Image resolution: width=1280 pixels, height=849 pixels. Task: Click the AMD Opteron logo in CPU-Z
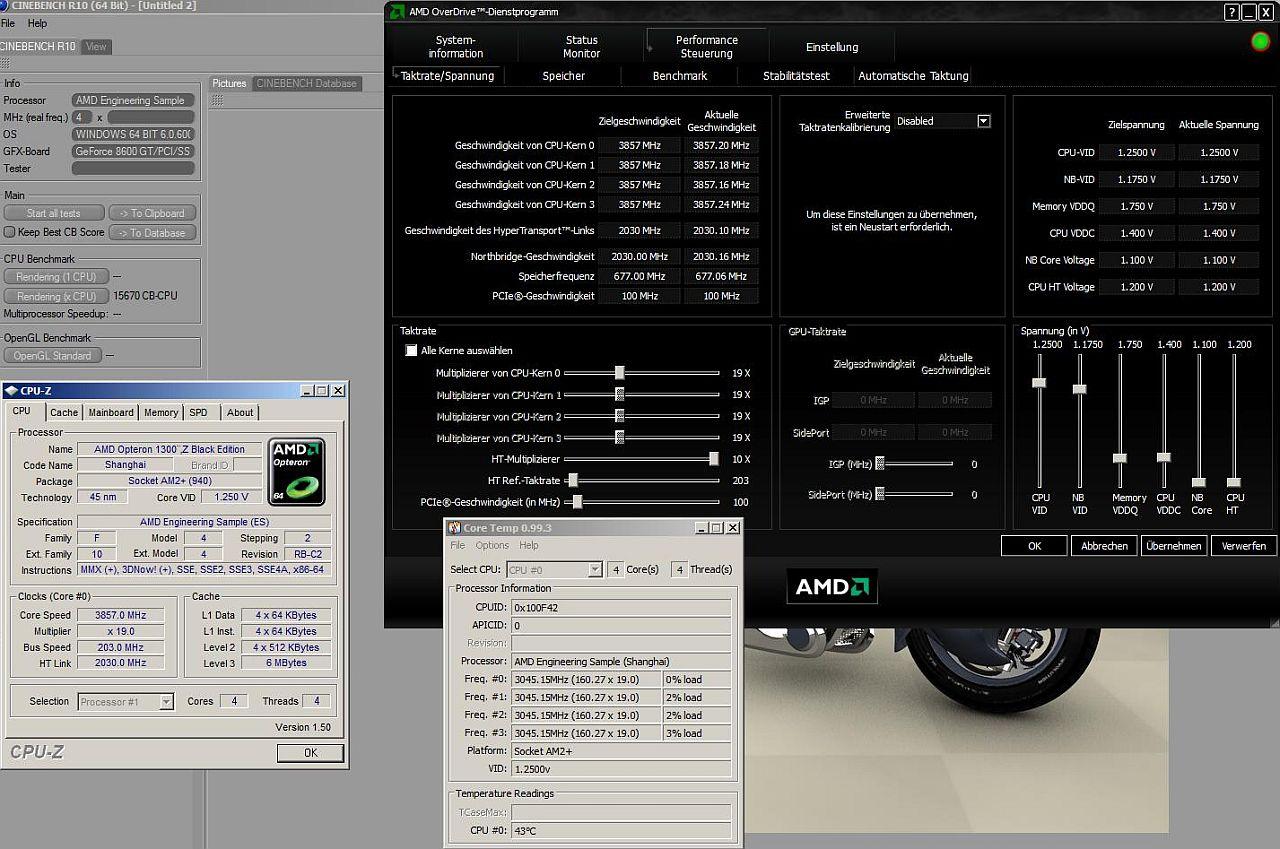click(x=297, y=471)
